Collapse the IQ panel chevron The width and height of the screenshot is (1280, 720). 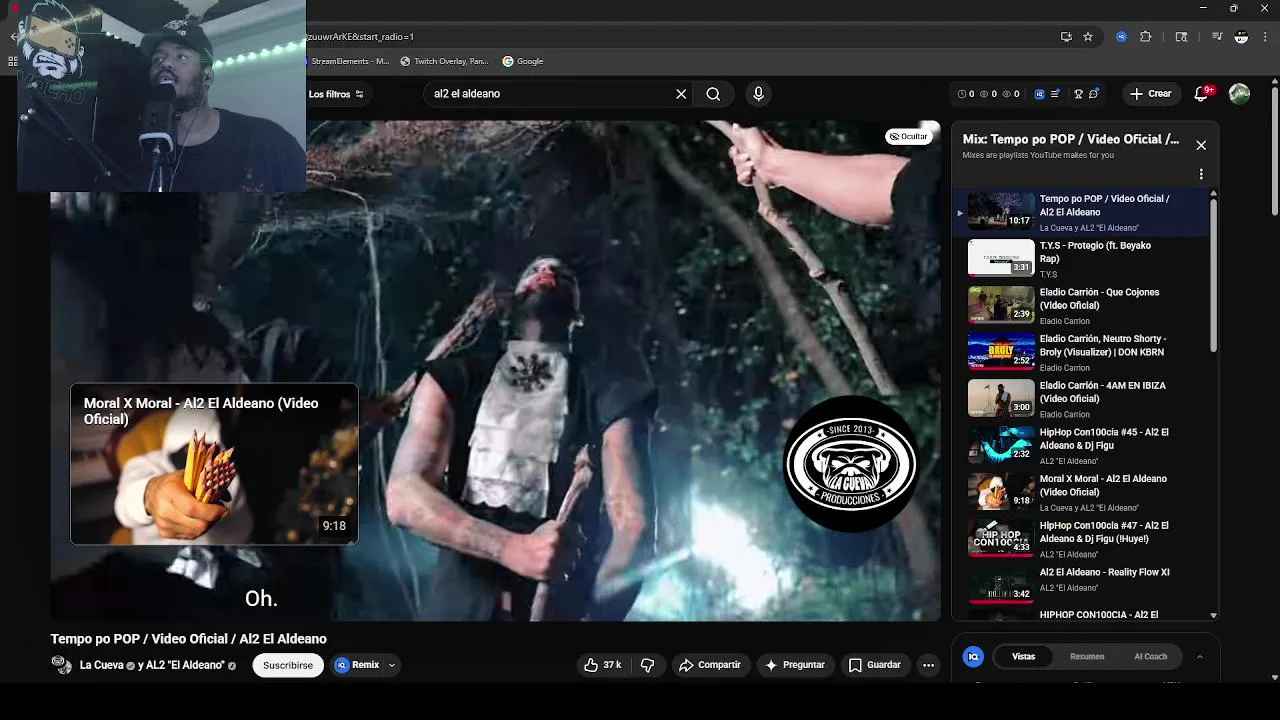click(1199, 657)
